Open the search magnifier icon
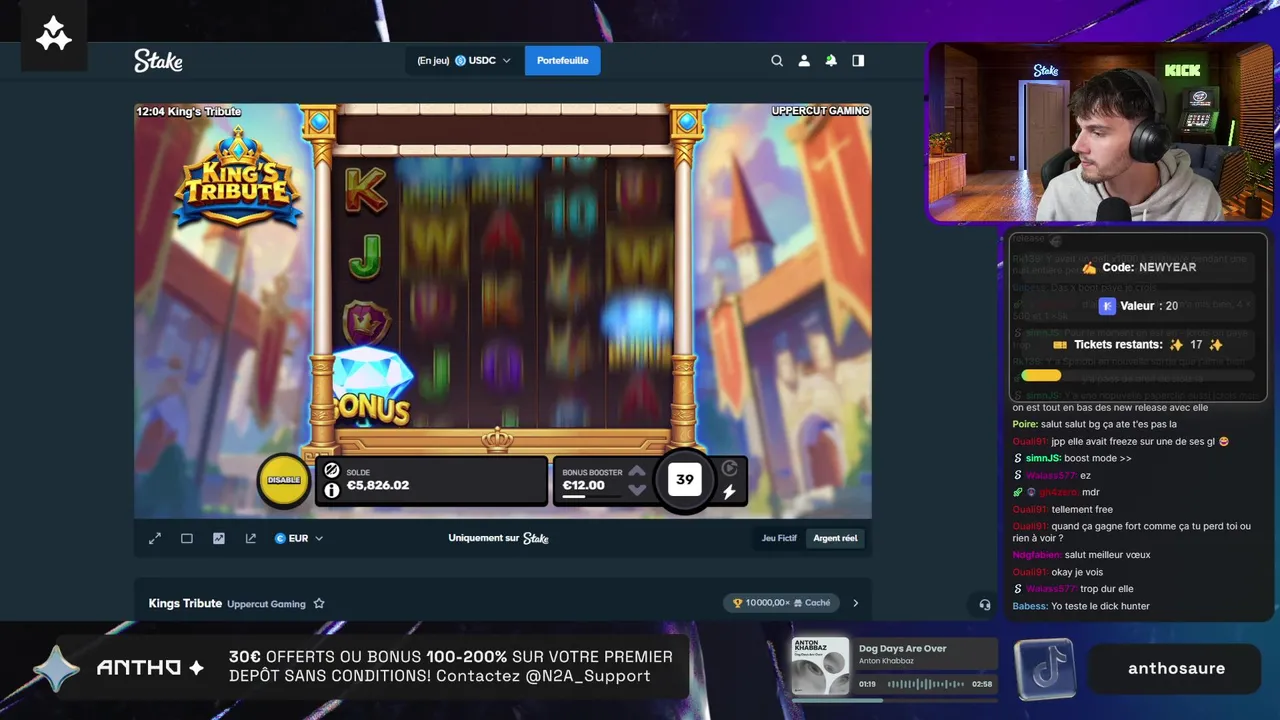1280x720 pixels. tap(777, 61)
